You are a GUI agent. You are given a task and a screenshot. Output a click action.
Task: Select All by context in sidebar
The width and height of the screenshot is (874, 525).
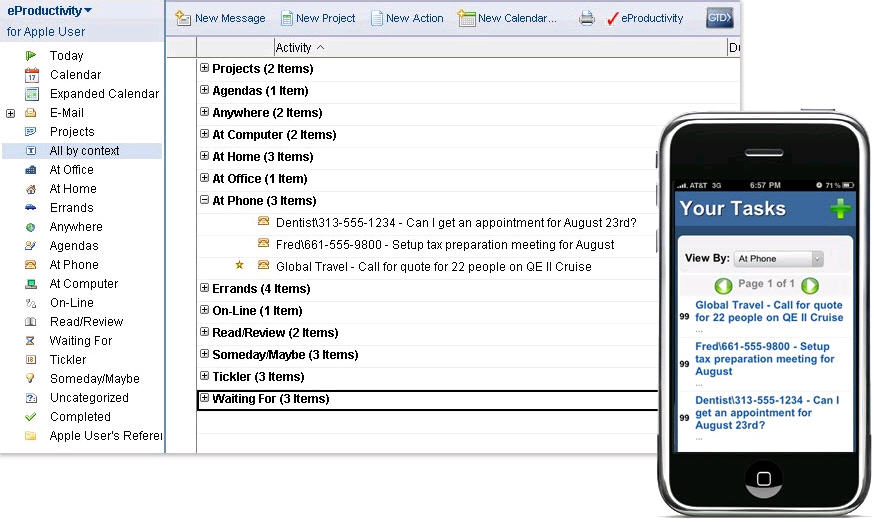[84, 151]
